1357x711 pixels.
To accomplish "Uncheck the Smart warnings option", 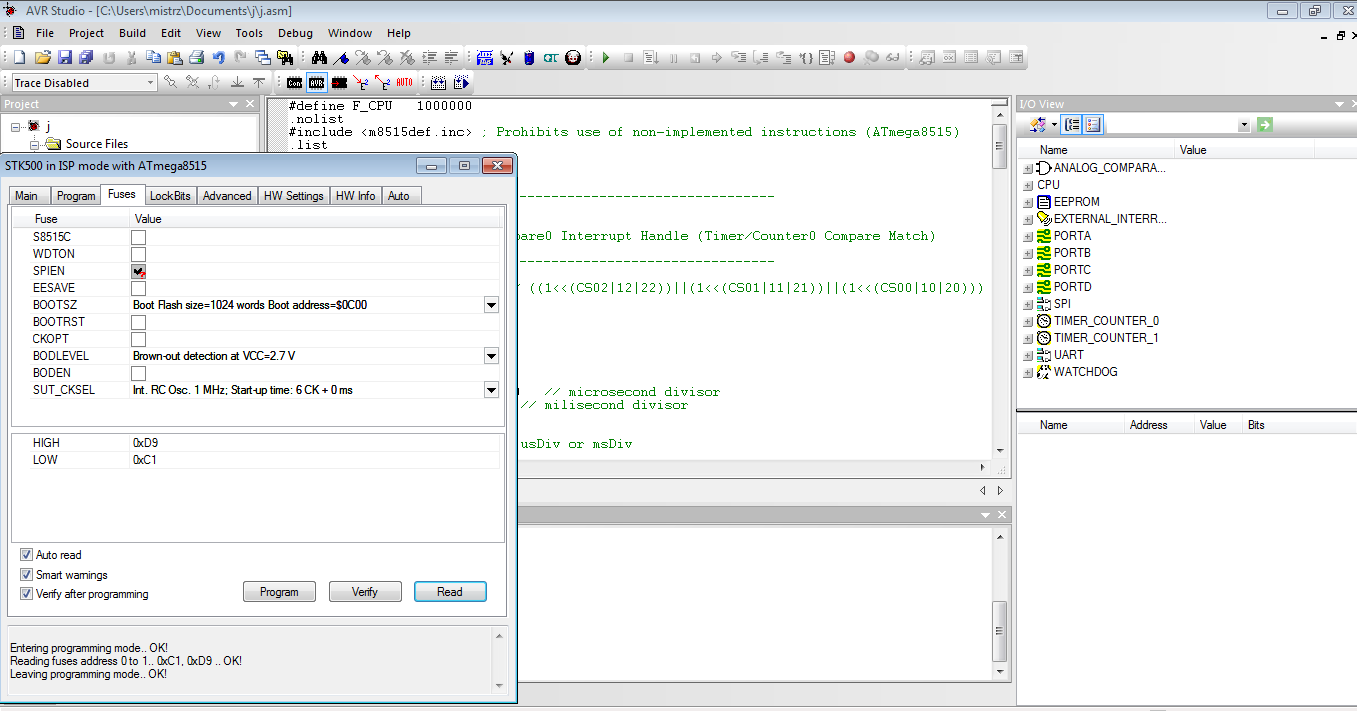I will pos(27,575).
